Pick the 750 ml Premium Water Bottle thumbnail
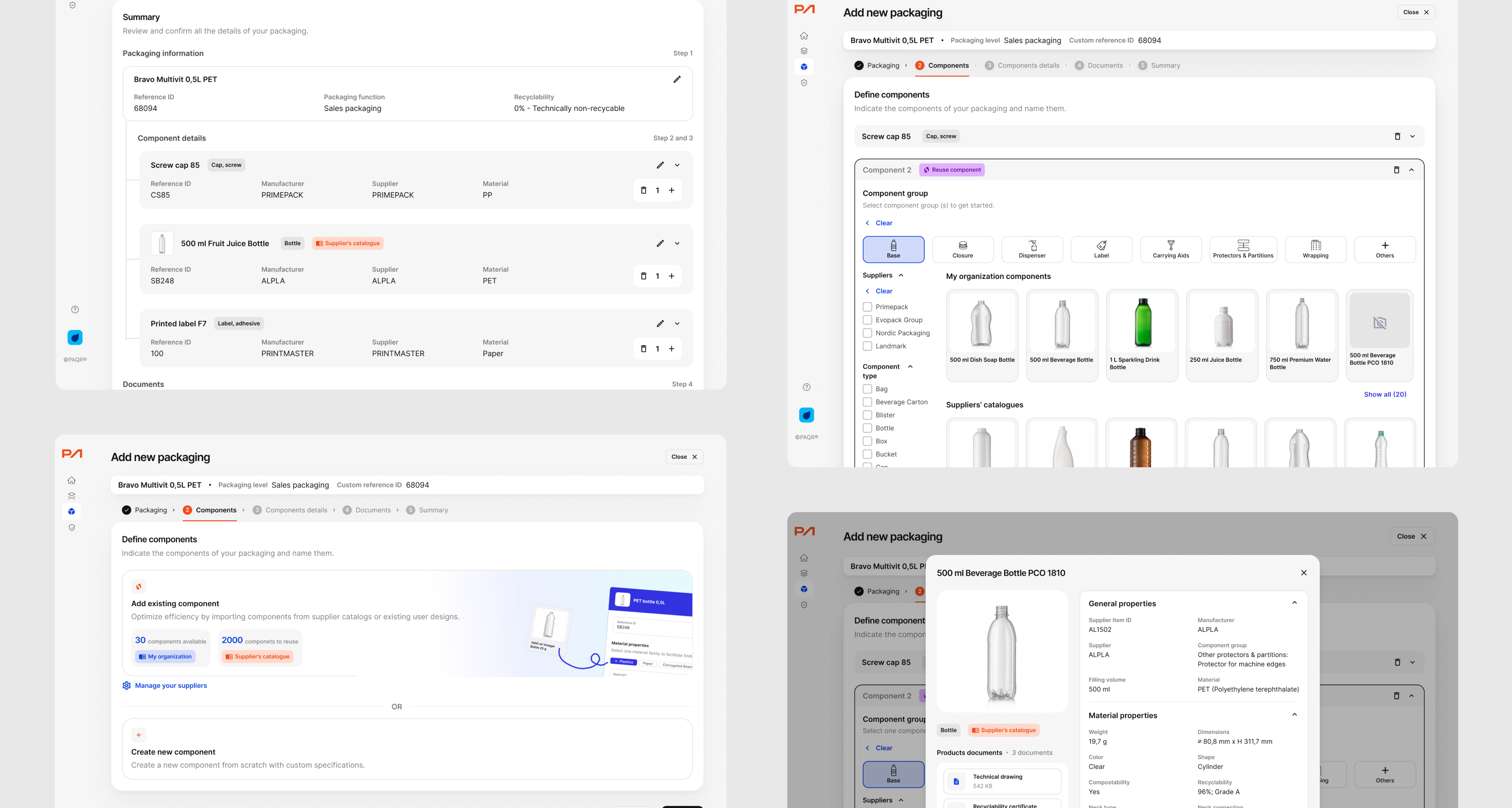This screenshot has width=1512, height=808. (1302, 323)
